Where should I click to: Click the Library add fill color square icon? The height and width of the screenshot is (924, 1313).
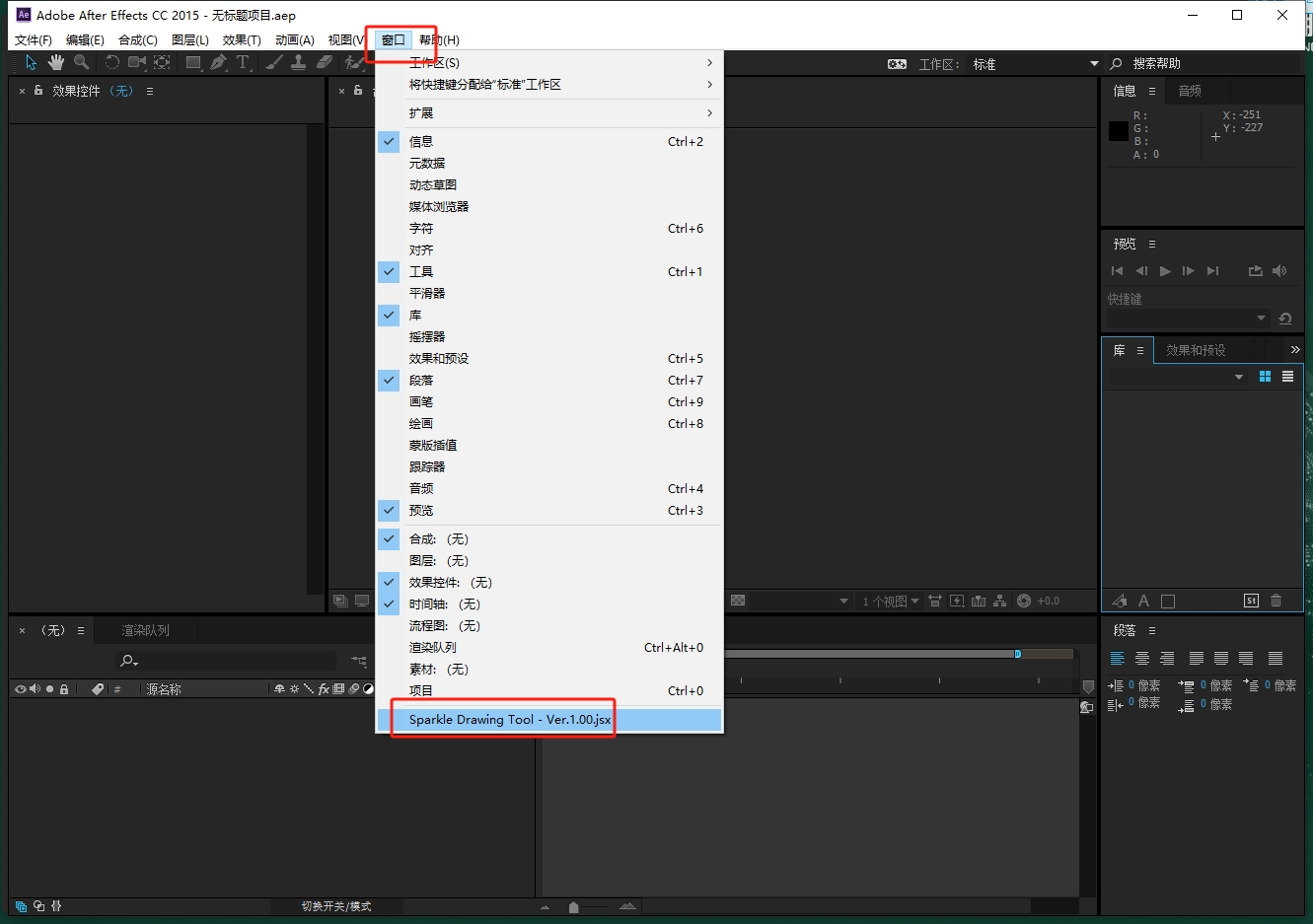(1168, 601)
